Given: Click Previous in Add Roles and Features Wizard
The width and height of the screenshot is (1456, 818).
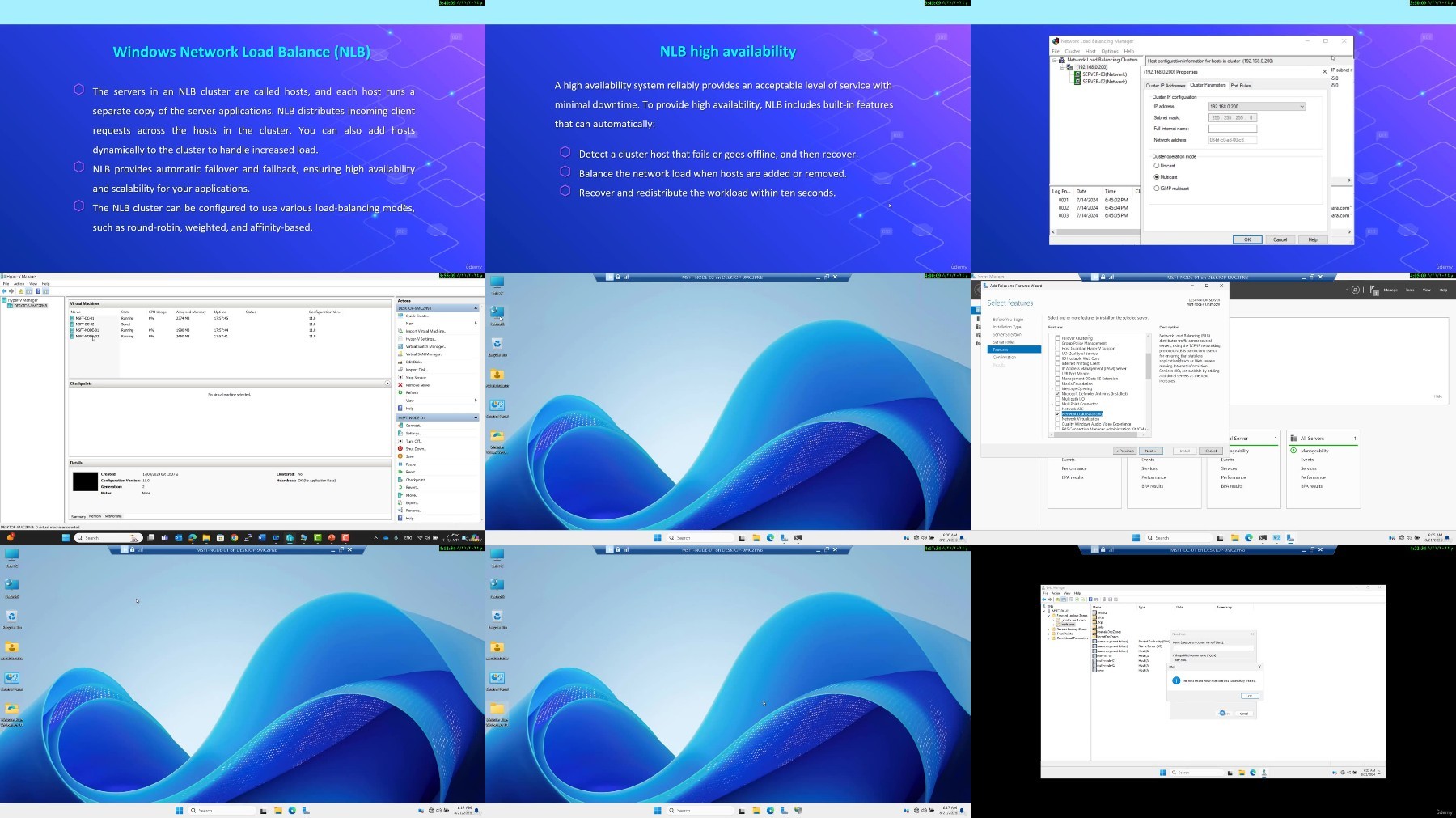Looking at the screenshot, I should pyautogui.click(x=1125, y=451).
